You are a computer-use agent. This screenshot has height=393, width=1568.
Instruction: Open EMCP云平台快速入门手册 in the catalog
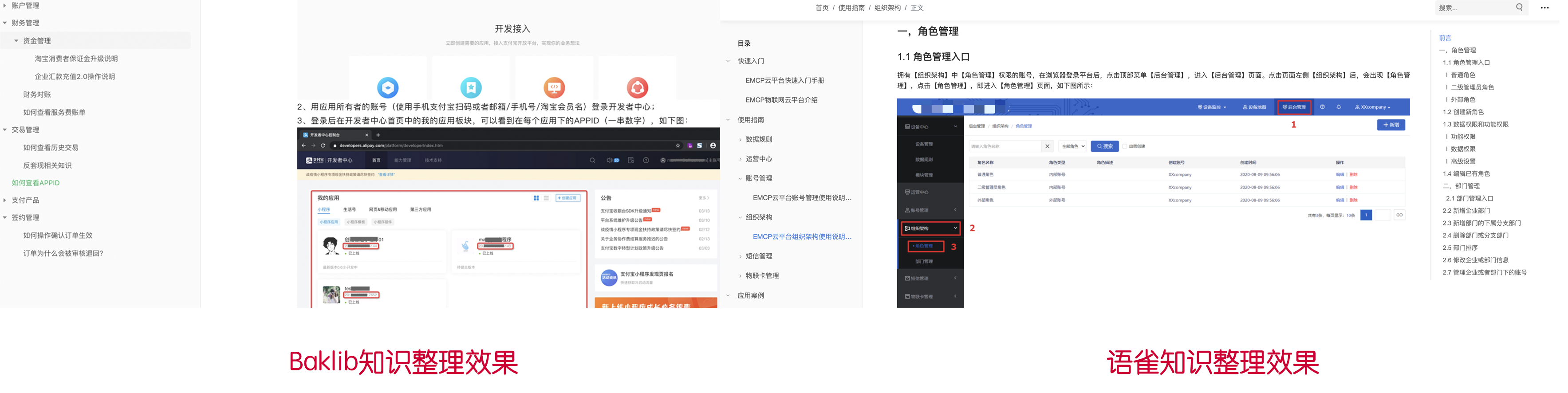click(x=784, y=81)
